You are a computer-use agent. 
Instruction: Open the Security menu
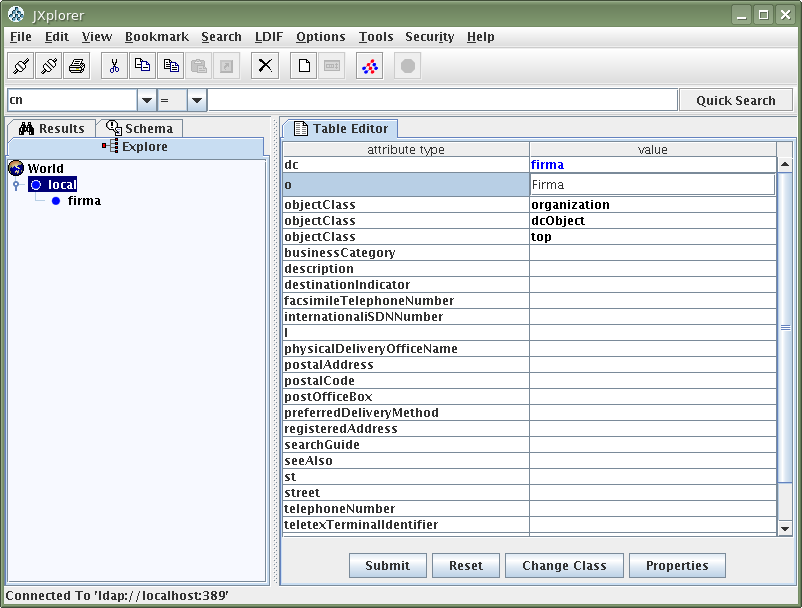point(430,37)
